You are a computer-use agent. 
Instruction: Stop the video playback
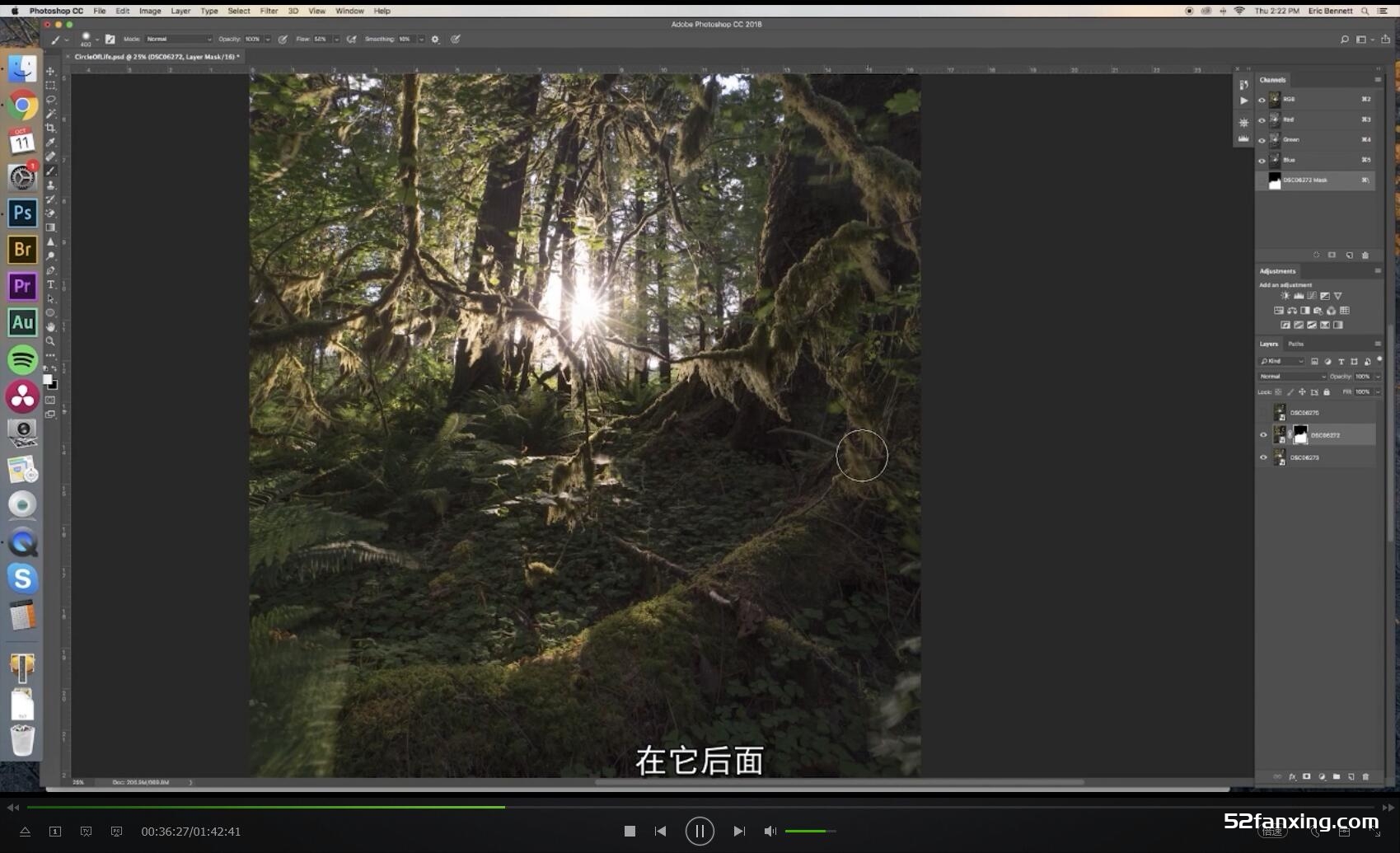[x=630, y=831]
